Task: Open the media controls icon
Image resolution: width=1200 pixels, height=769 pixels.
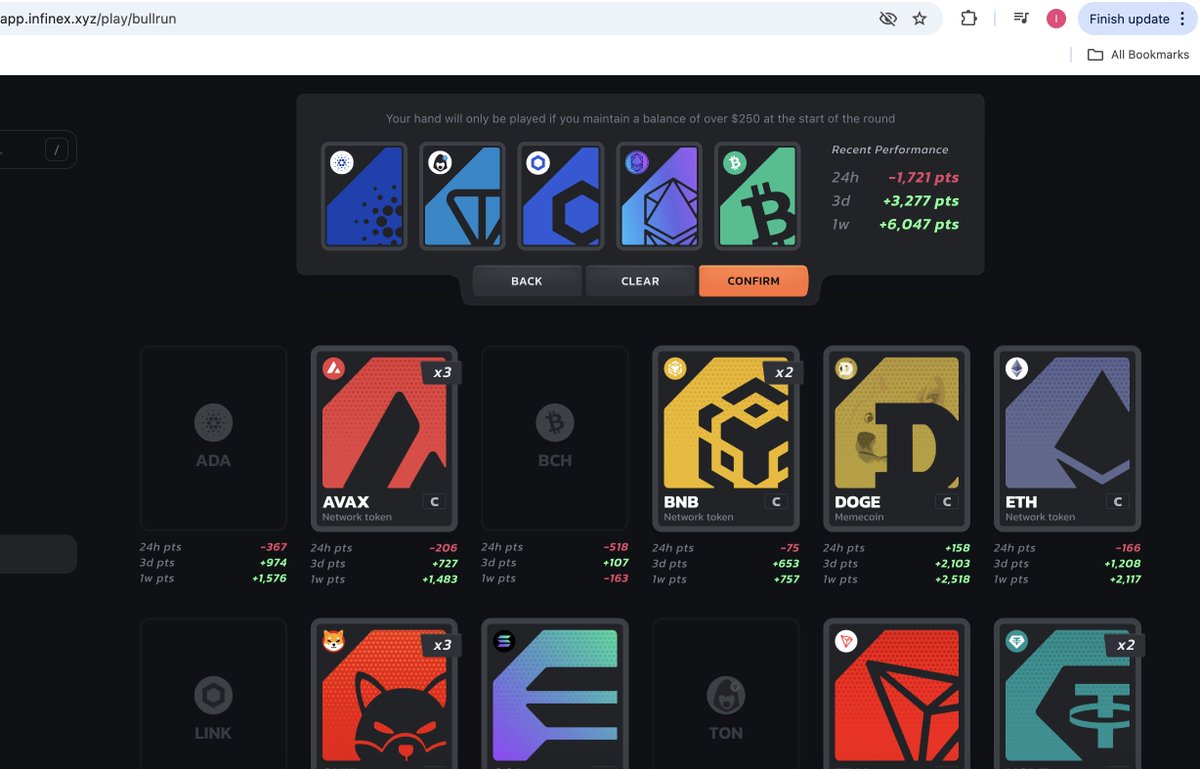Action: click(x=1021, y=18)
